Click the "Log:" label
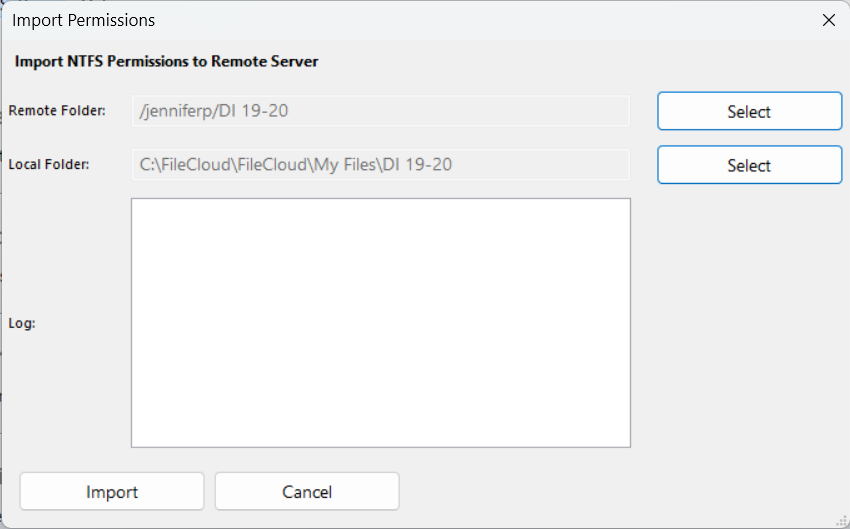 [22, 323]
